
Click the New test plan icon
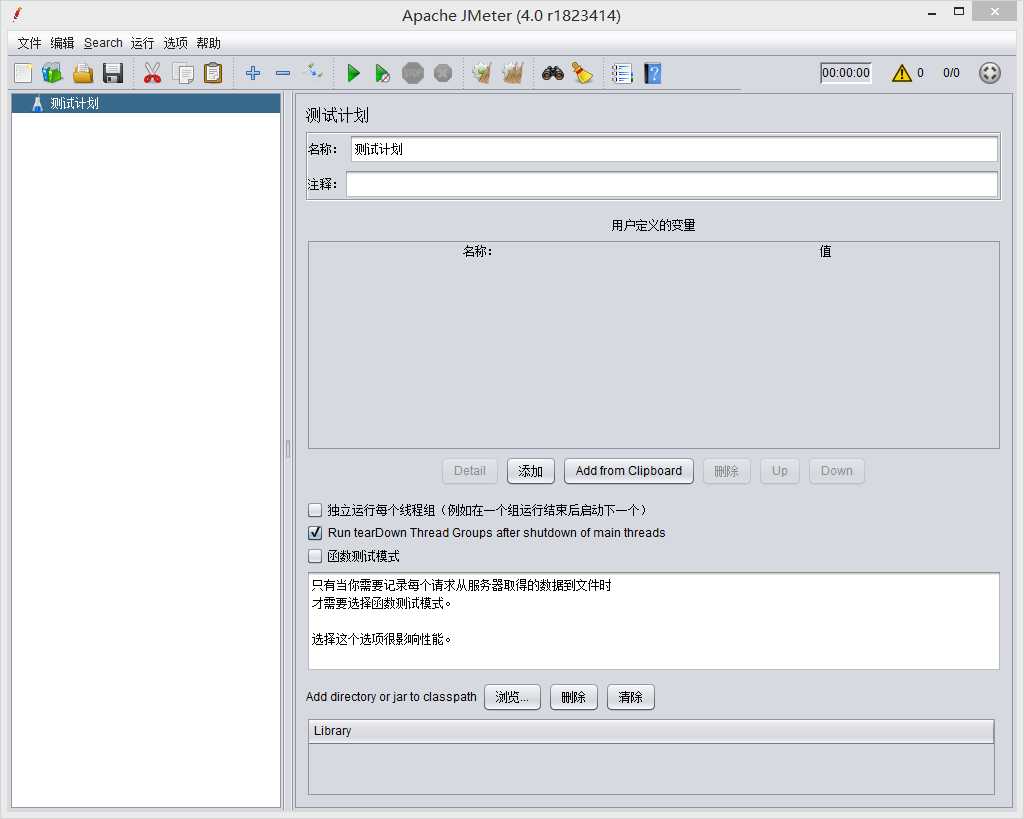pos(23,73)
